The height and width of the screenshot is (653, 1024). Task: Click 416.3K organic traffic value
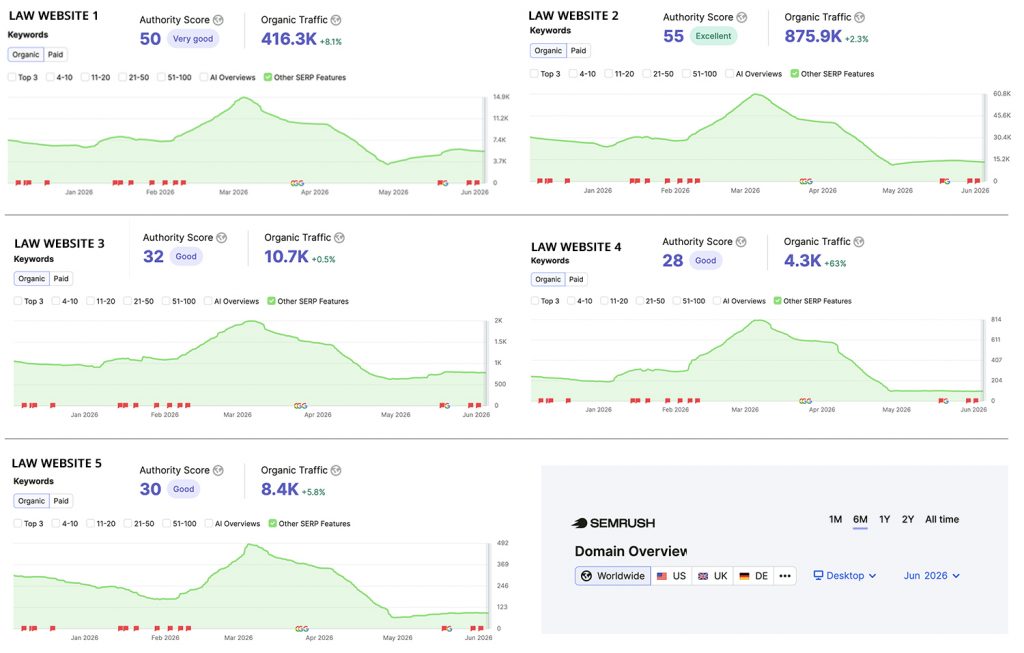point(289,39)
